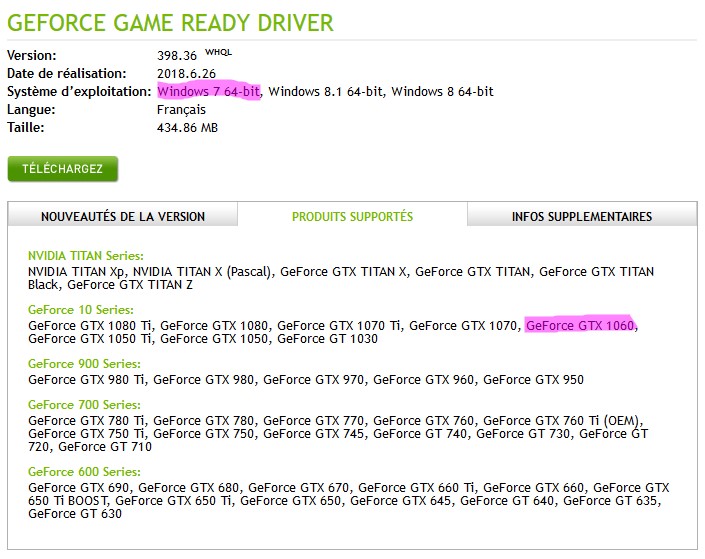Click the GeForce GTX 1050 Ti entry
705x559 pixels.
[x=89, y=339]
